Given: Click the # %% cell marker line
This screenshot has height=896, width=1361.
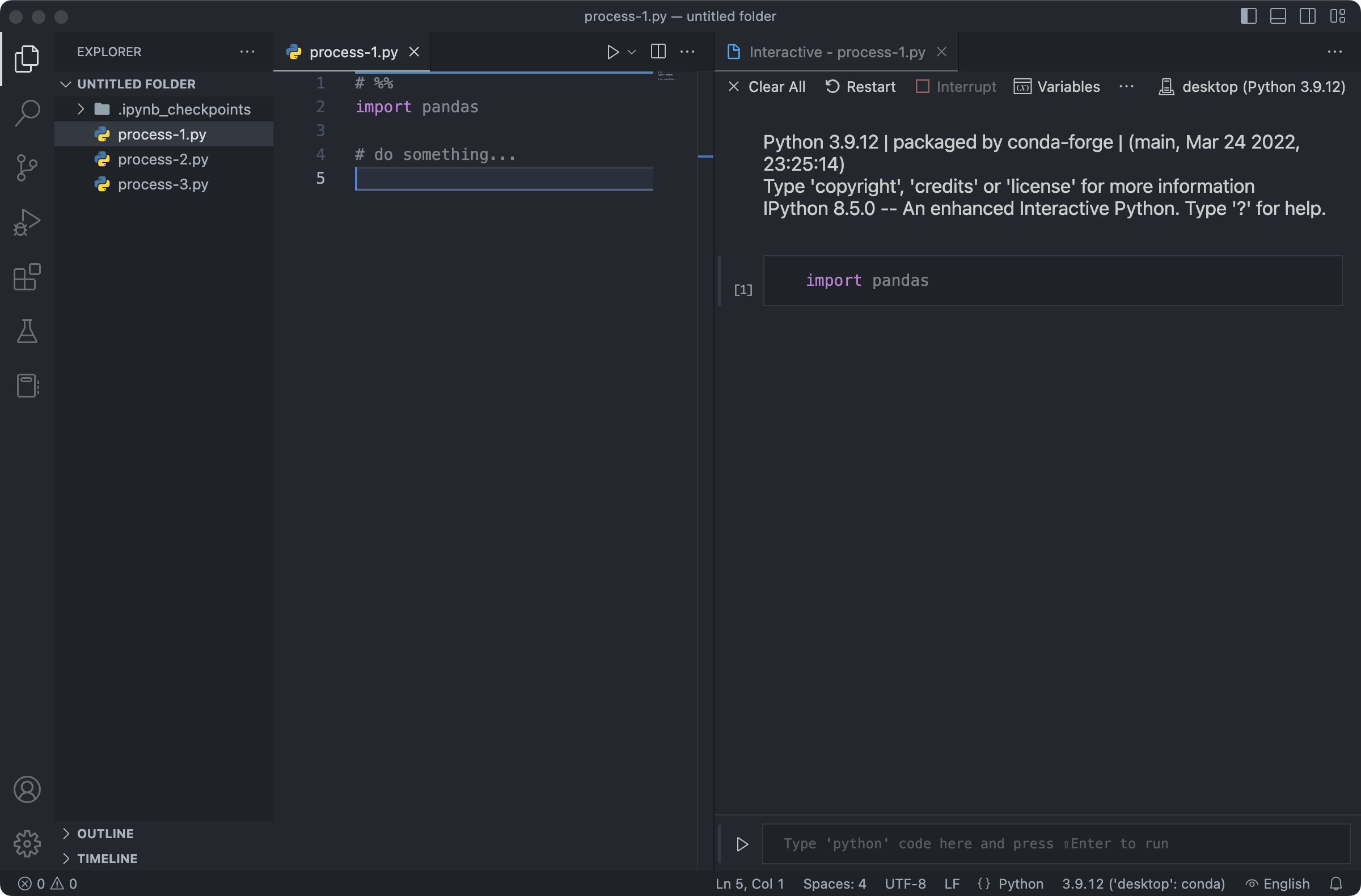Looking at the screenshot, I should tap(374, 83).
